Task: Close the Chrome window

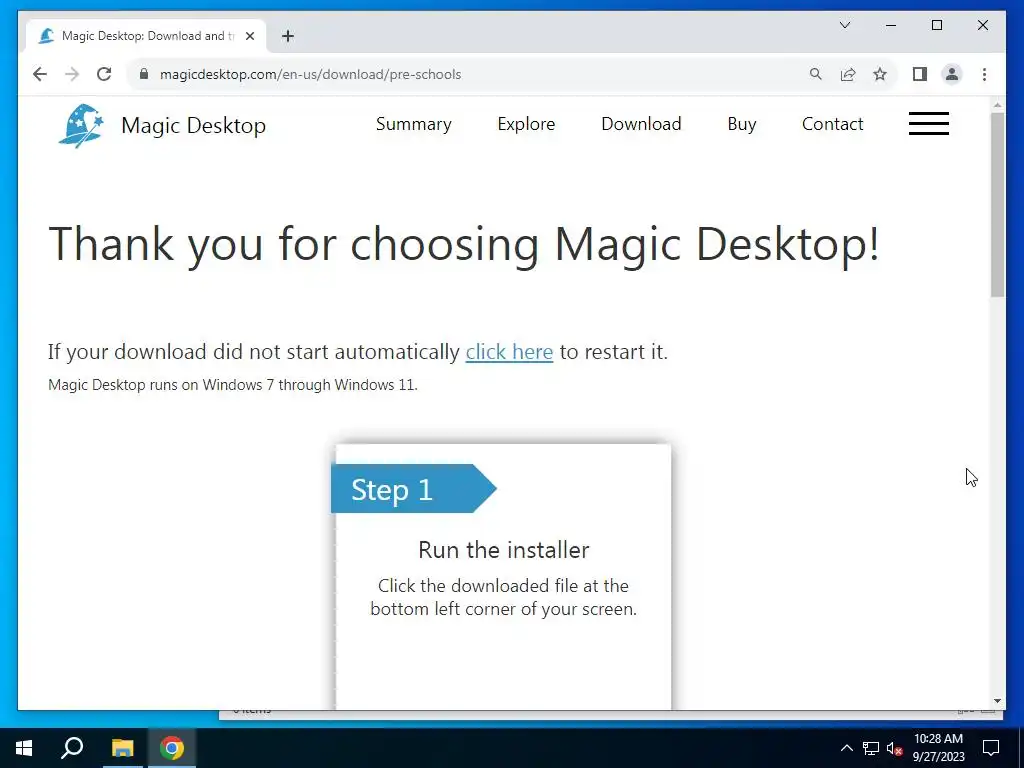Action: [982, 25]
